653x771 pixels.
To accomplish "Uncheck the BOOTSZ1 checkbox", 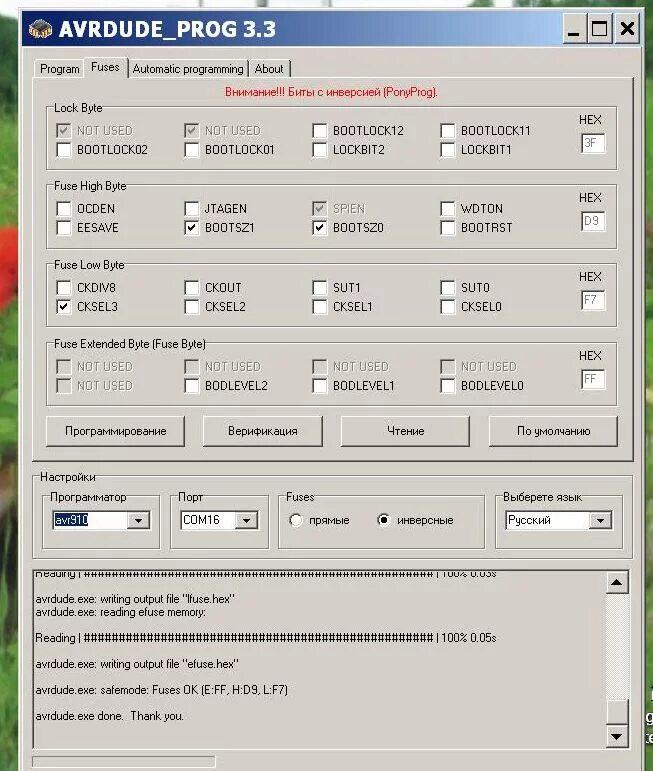I will (x=192, y=228).
